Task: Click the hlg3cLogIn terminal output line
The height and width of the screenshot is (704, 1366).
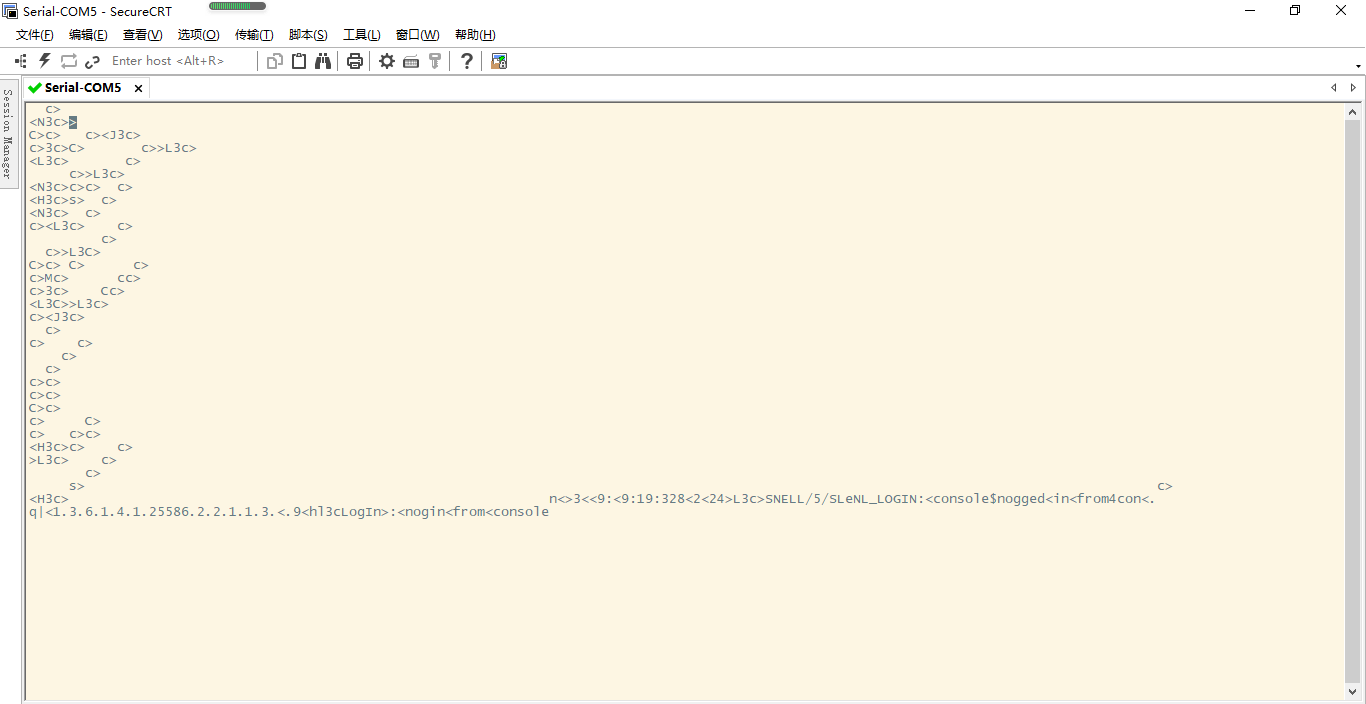Action: click(289, 512)
